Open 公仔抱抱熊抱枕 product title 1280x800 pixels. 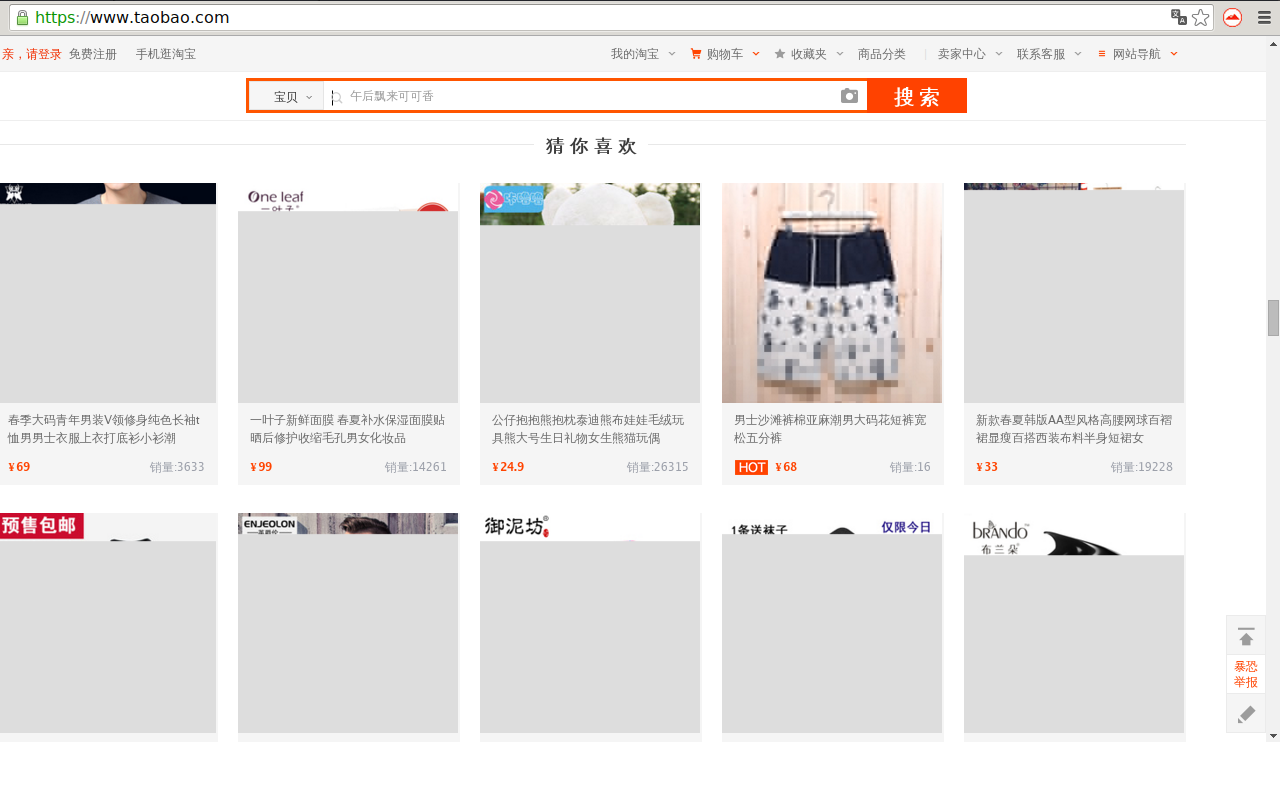588,429
